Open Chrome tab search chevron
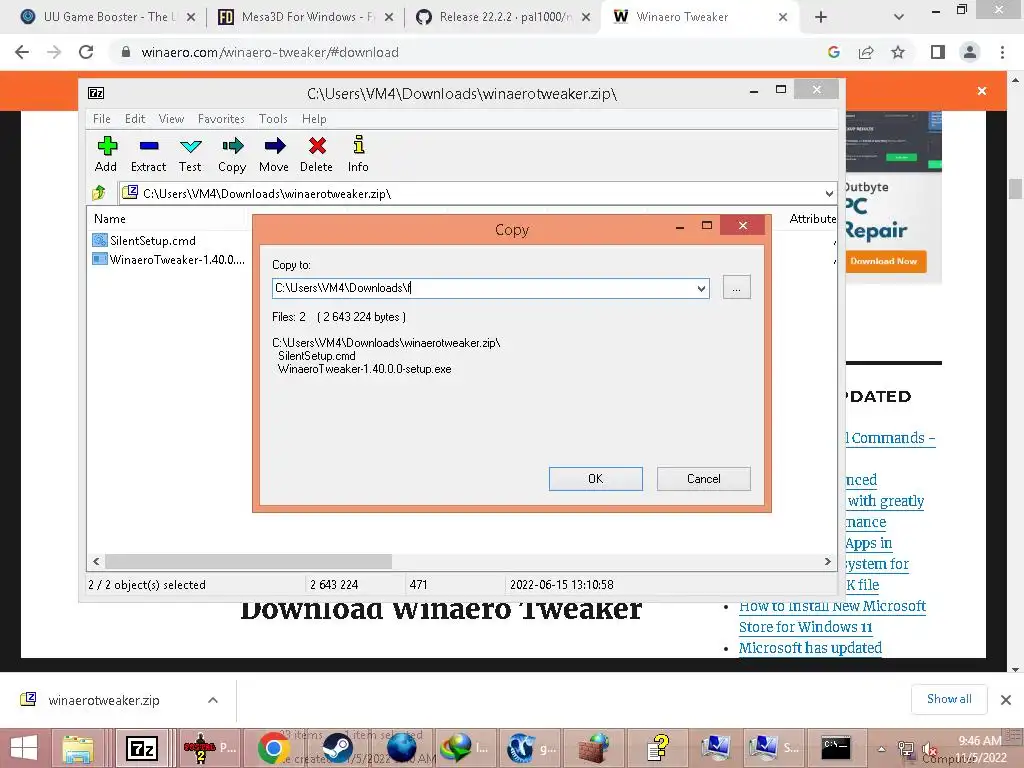The width and height of the screenshot is (1024, 768). (x=899, y=17)
